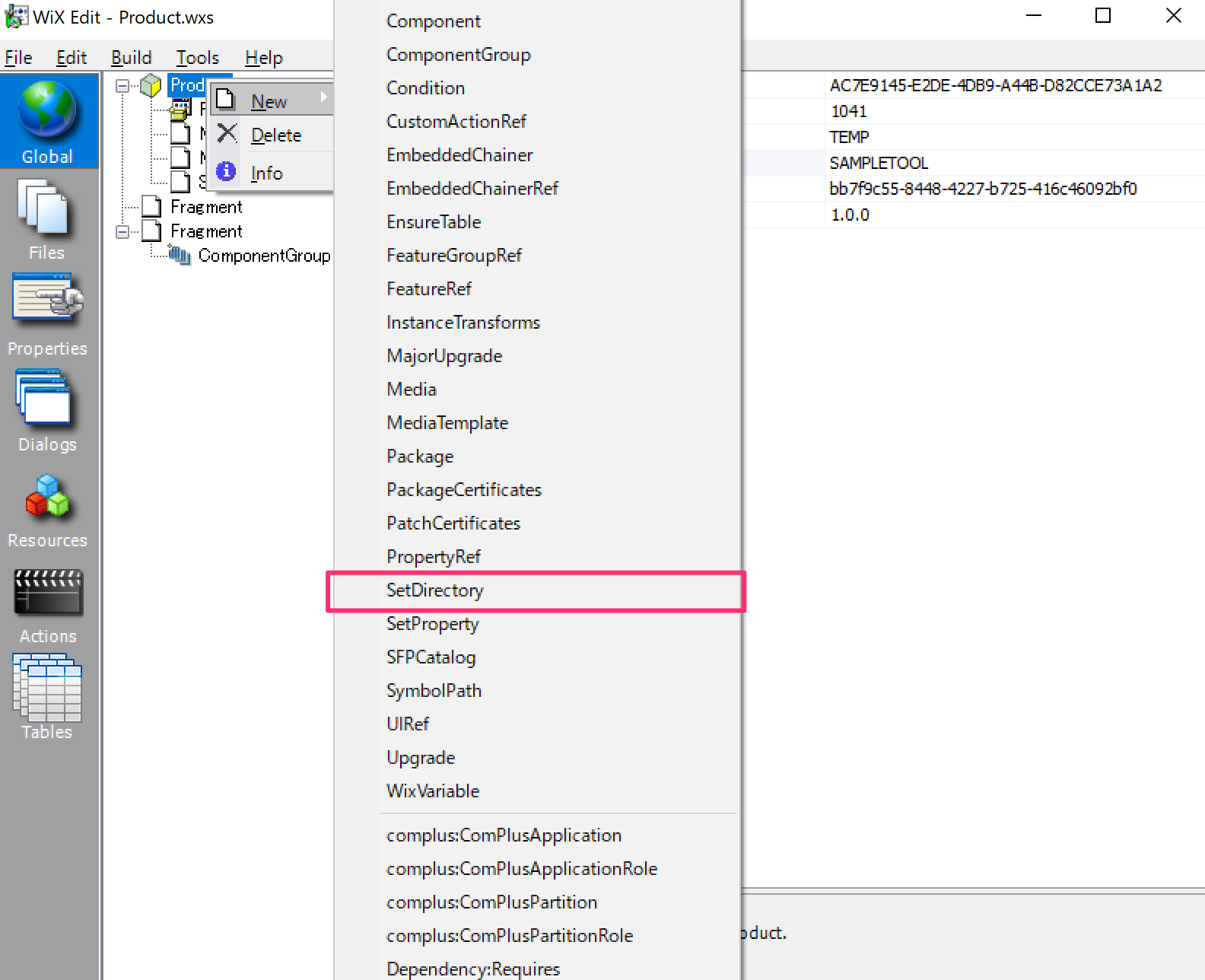Image resolution: width=1205 pixels, height=980 pixels.
Task: Select PackageCertificates in the submenu
Action: point(536,490)
